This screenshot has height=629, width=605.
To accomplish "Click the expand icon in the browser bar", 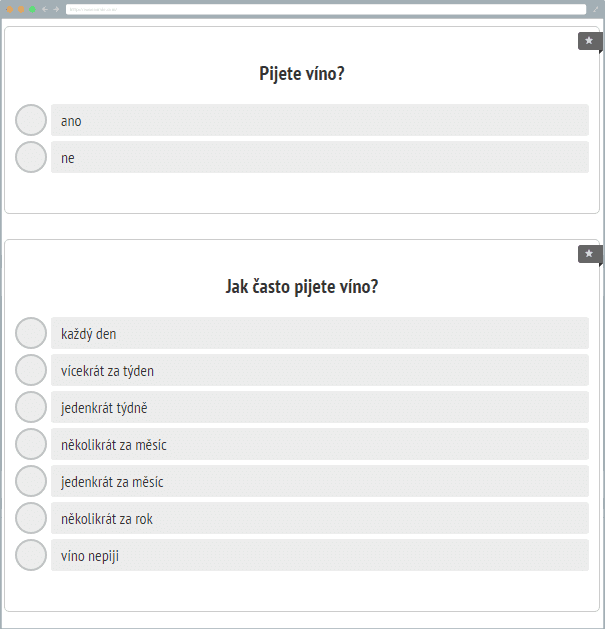I will (596, 9).
